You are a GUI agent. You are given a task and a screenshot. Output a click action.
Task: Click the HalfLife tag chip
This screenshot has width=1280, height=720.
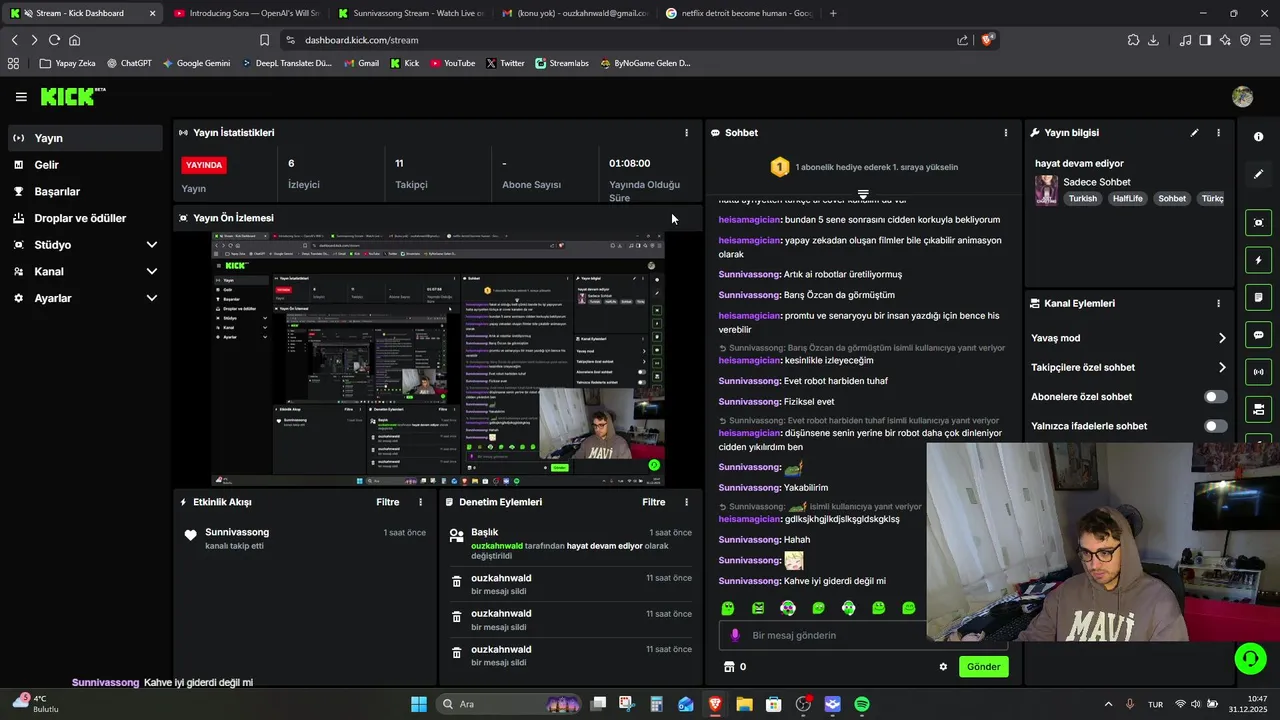click(x=1127, y=198)
